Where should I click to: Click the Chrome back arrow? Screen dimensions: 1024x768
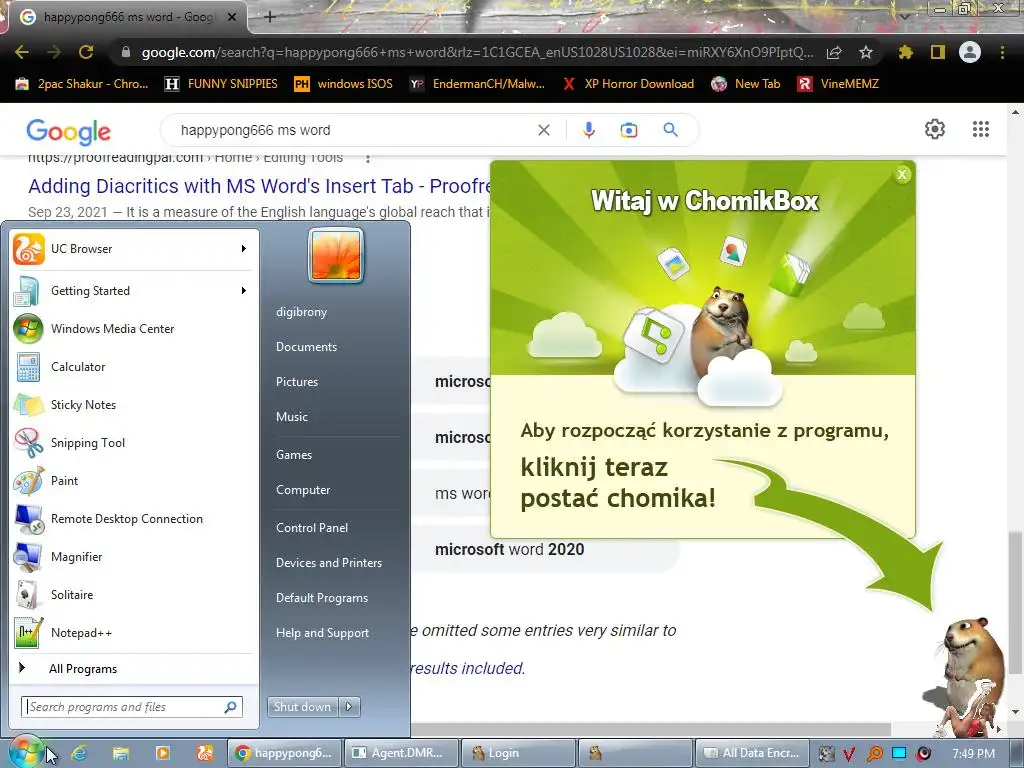point(22,52)
